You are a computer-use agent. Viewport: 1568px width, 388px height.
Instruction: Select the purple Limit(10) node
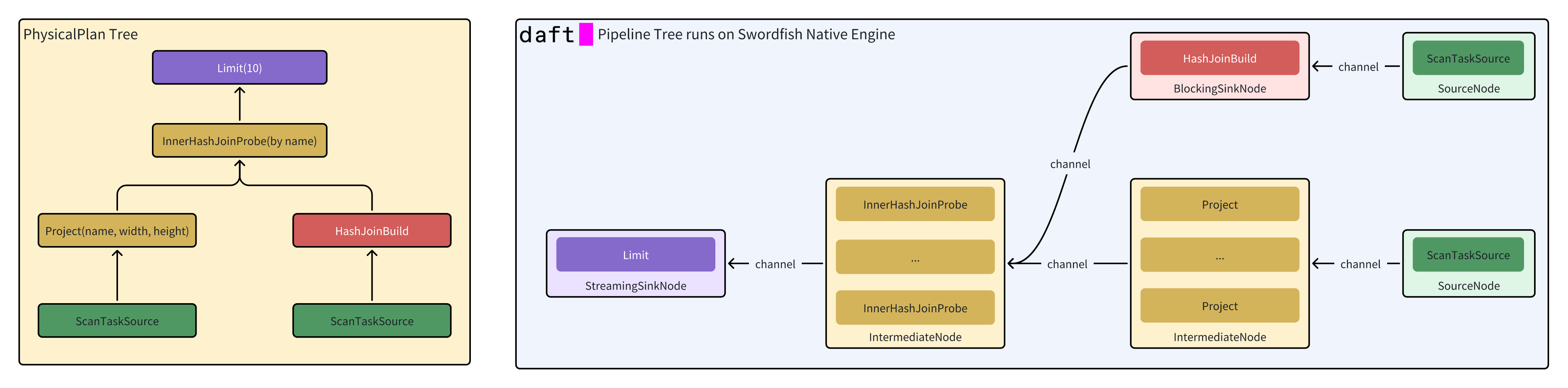(x=239, y=67)
